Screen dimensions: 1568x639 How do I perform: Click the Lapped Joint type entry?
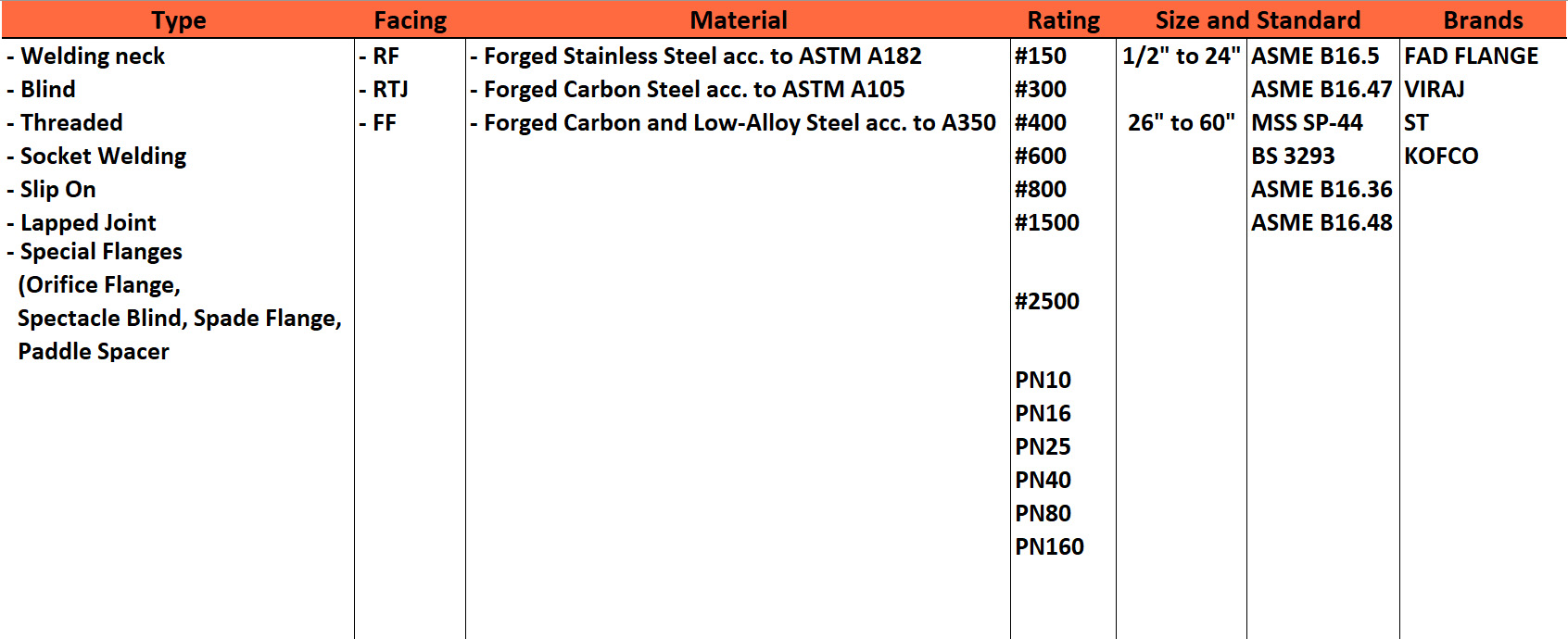coord(88,223)
